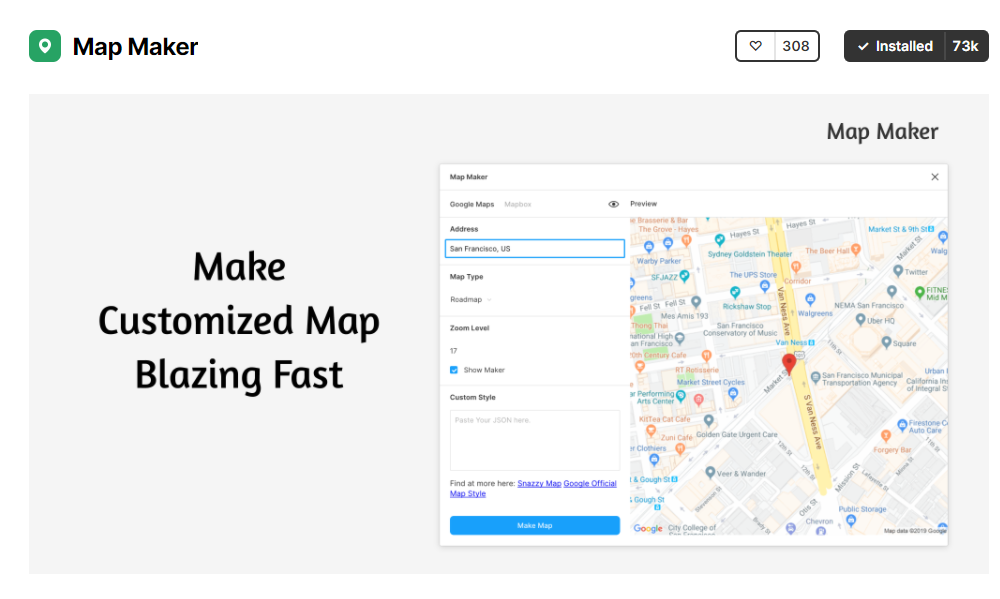Click the Market St & 9th St label
Screen dimensions: 1000x599
click(901, 229)
